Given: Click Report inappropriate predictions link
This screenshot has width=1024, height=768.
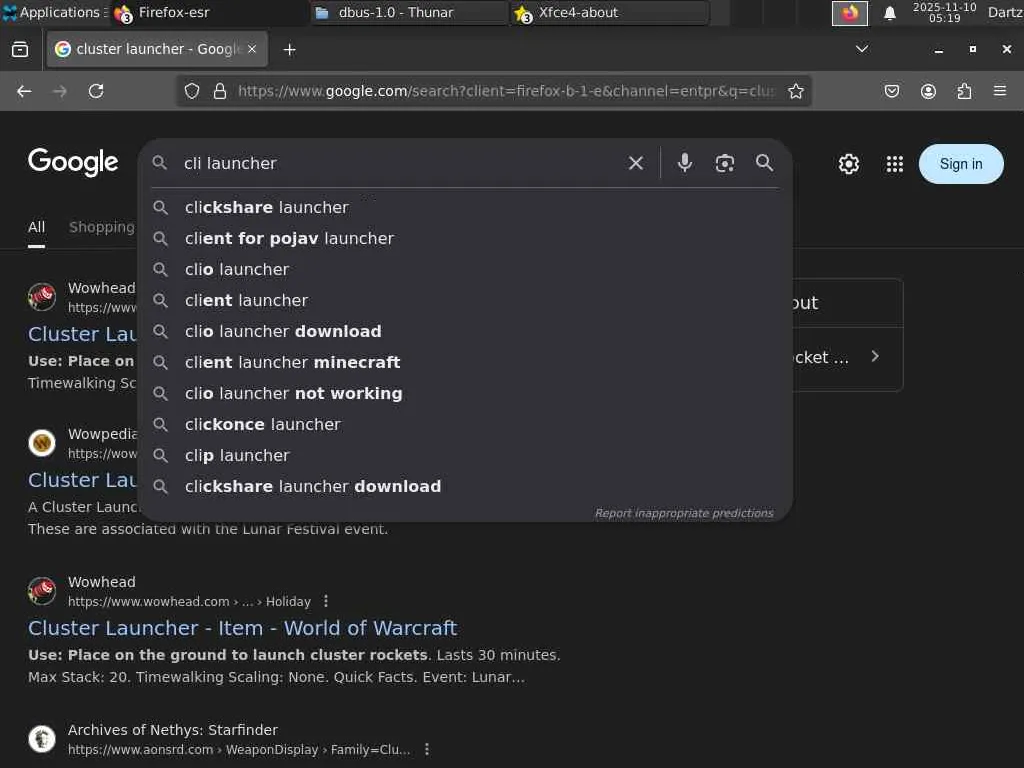Looking at the screenshot, I should tap(684, 513).
